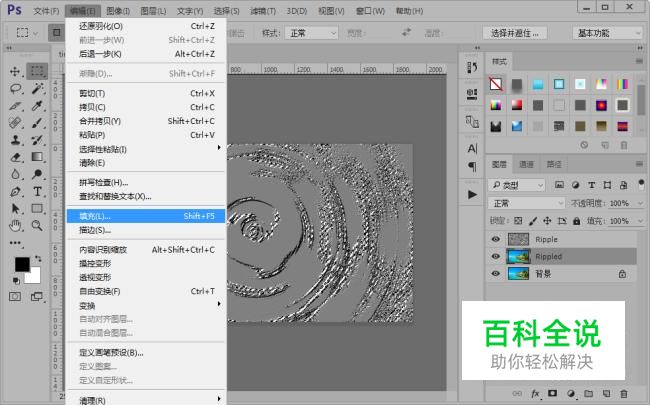Click the foreground black color swatch
Viewport: 650px width, 405px height.
(21, 264)
